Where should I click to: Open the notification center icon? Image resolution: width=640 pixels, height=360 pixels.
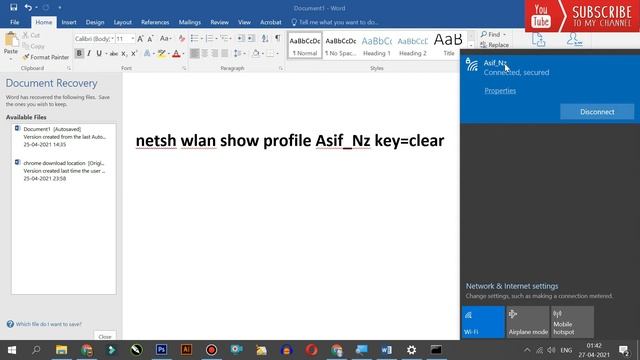coord(623,350)
